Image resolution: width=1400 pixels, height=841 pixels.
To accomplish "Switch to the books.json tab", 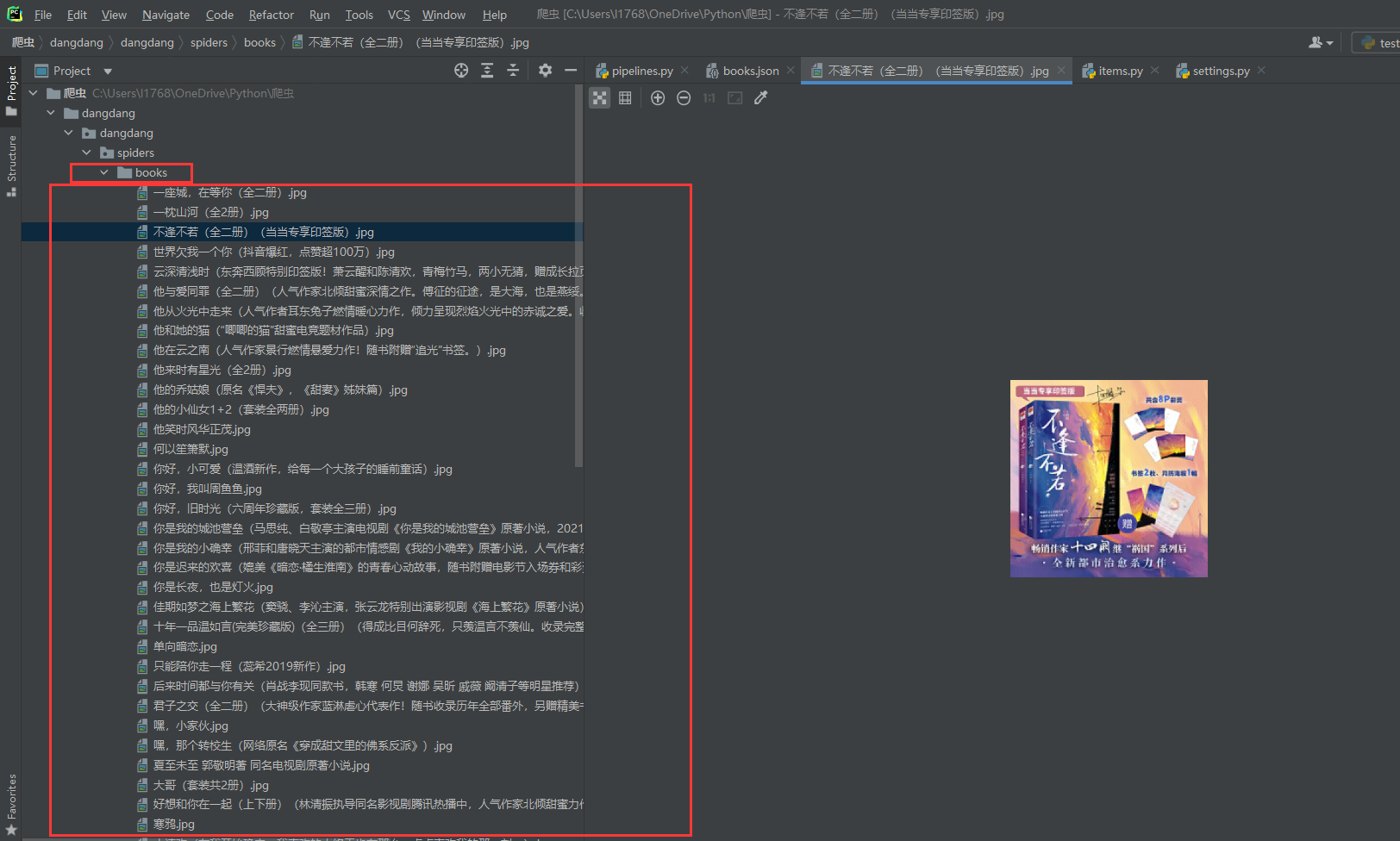I will coord(750,71).
